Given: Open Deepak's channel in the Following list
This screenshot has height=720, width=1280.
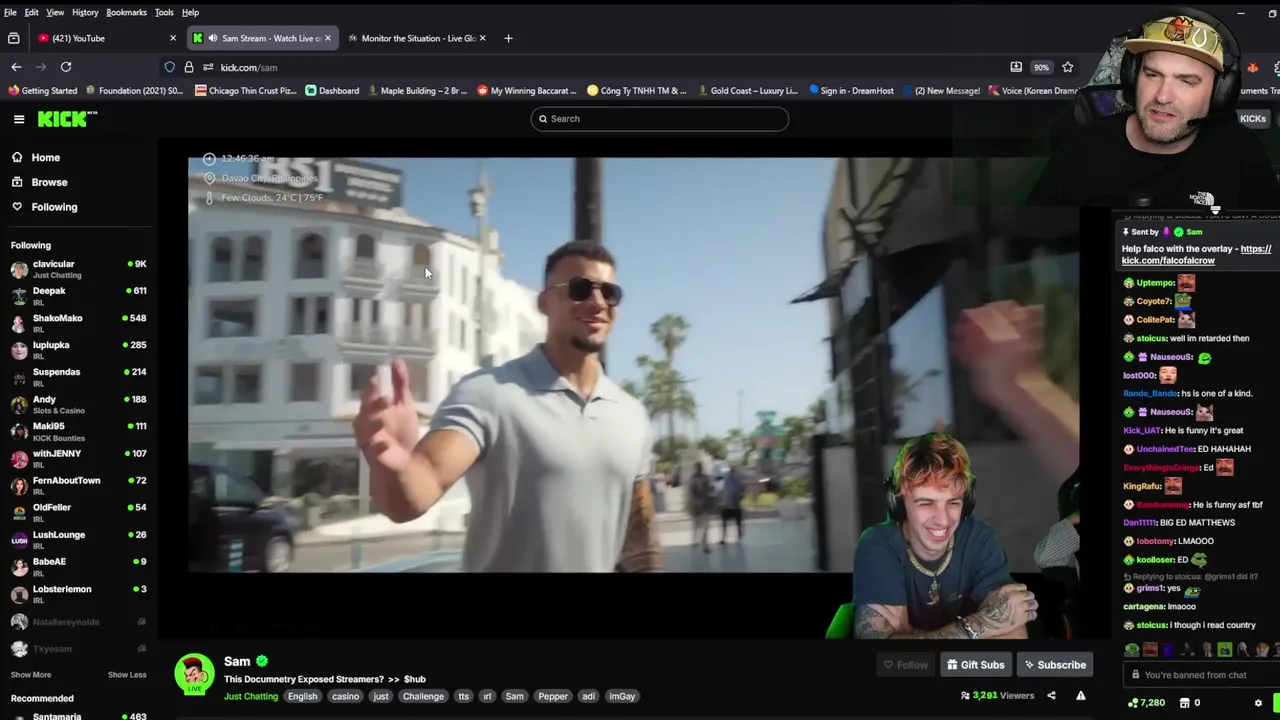Looking at the screenshot, I should pos(78,296).
